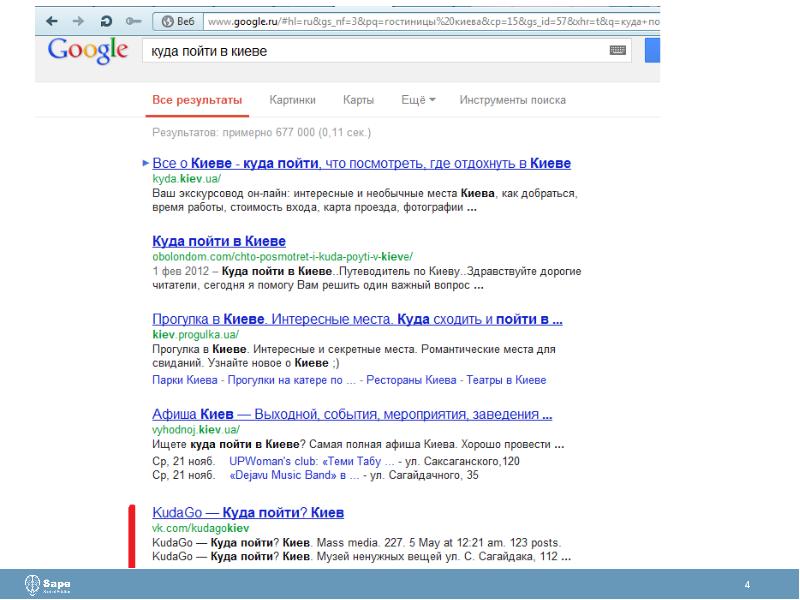Screen dimensions: 800x600
Task: Open the 'Афиша Киев' result link
Action: click(352, 414)
